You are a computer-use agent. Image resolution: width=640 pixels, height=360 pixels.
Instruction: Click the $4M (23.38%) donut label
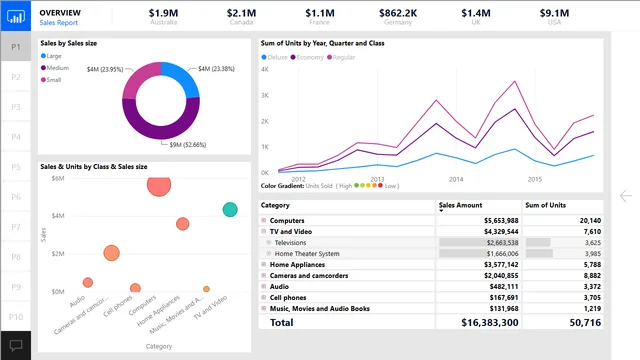(216, 69)
